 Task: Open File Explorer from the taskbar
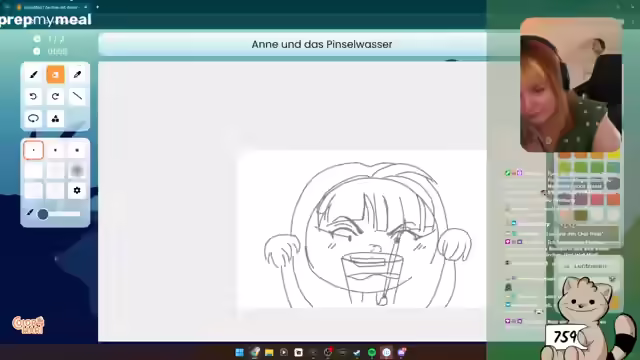pyautogui.click(x=269, y=352)
